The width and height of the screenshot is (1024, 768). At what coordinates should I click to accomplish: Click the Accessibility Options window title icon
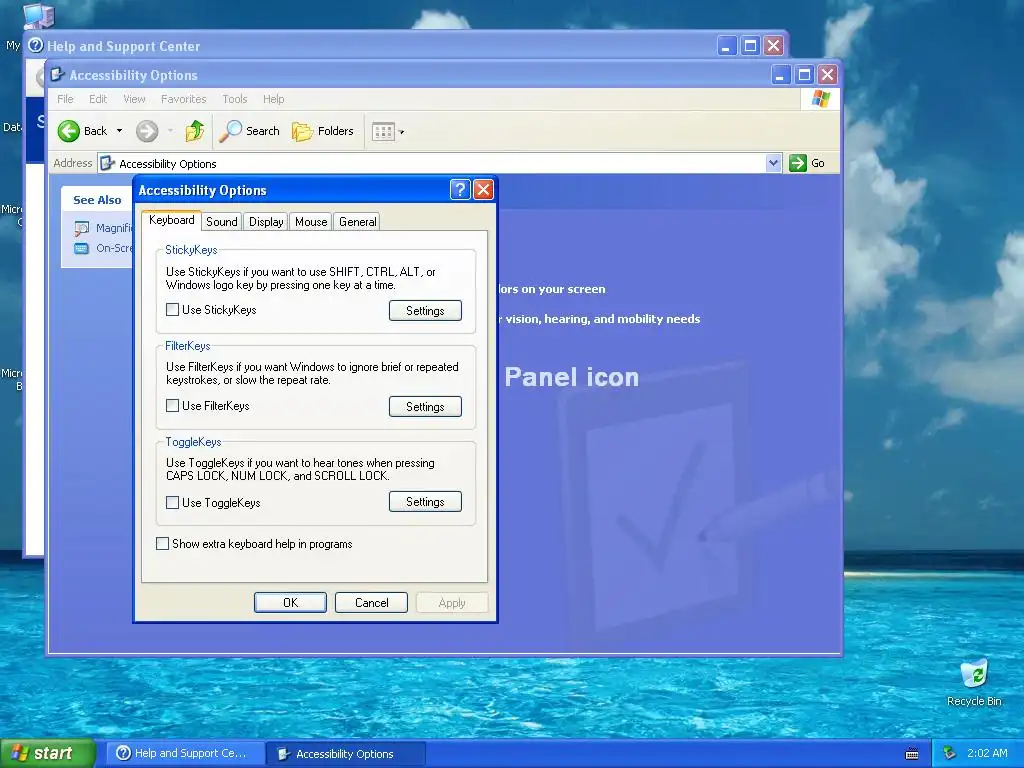point(57,74)
